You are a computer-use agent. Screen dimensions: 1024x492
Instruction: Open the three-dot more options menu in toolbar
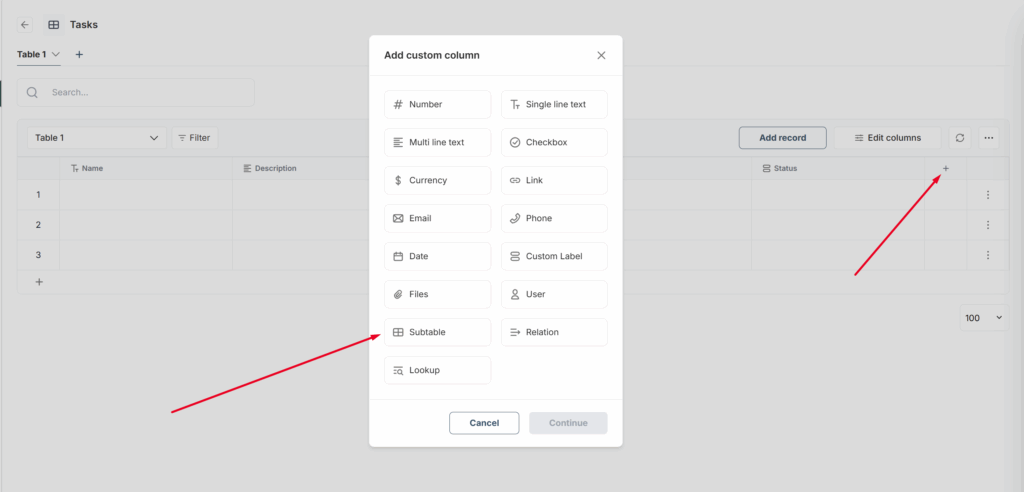coord(989,138)
